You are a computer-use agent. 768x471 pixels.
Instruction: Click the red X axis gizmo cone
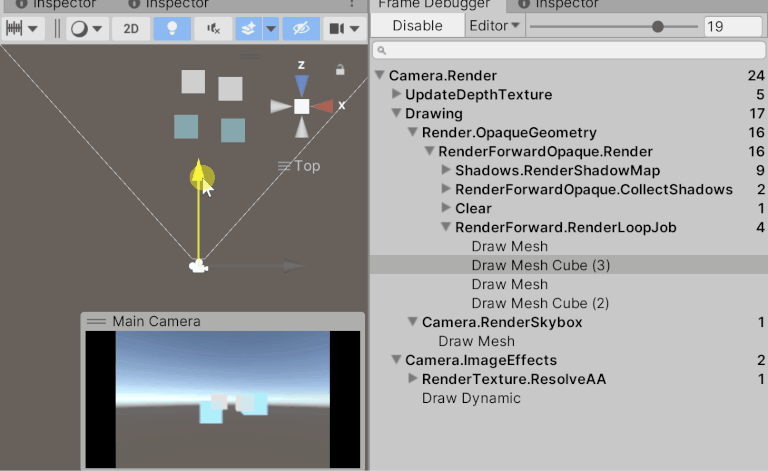pyautogui.click(x=323, y=106)
